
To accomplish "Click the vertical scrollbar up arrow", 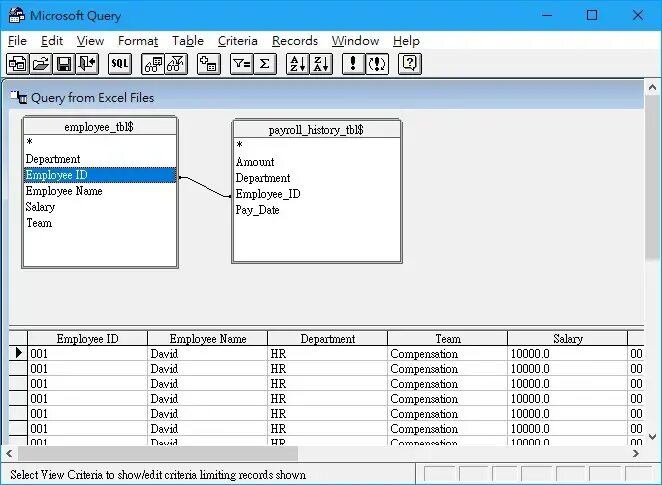I will (x=652, y=87).
